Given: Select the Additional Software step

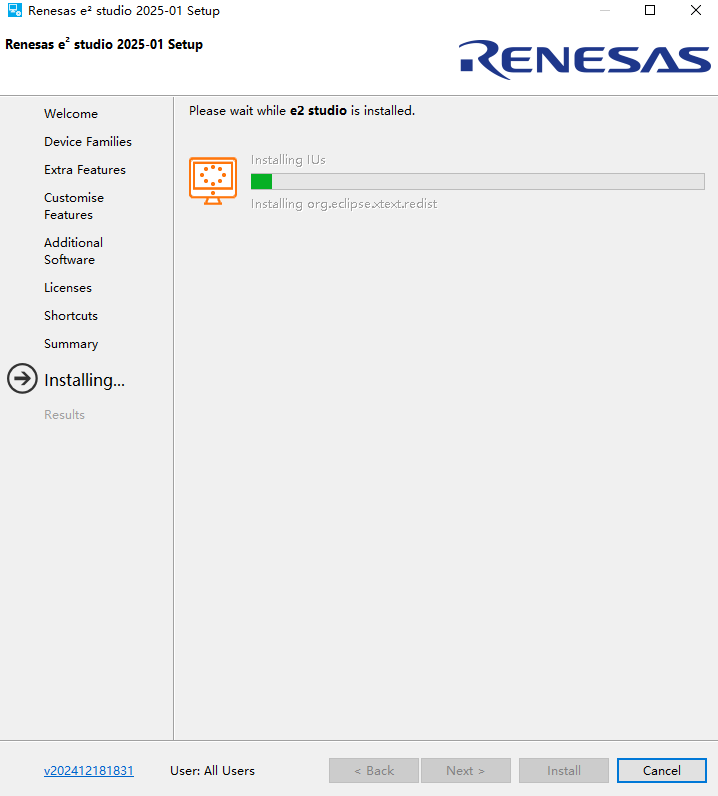Looking at the screenshot, I should (x=73, y=251).
